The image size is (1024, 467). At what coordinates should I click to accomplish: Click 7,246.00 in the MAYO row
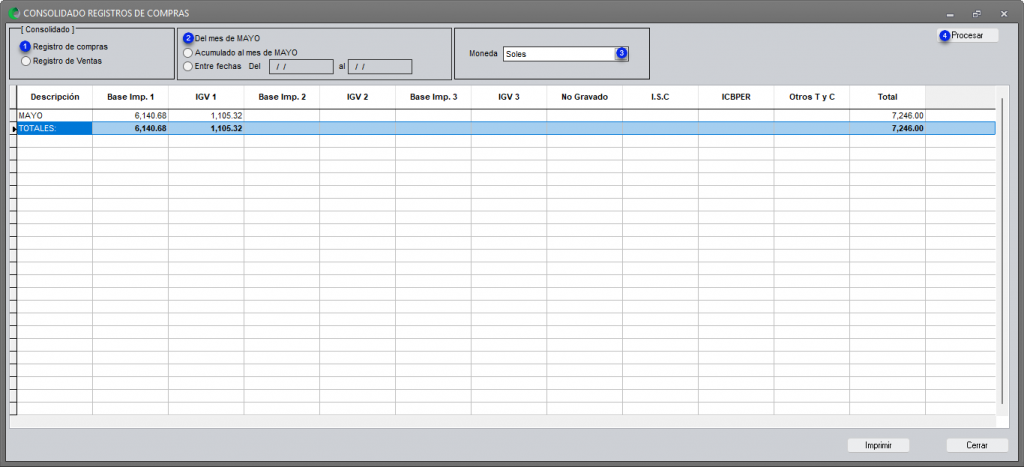click(x=907, y=116)
